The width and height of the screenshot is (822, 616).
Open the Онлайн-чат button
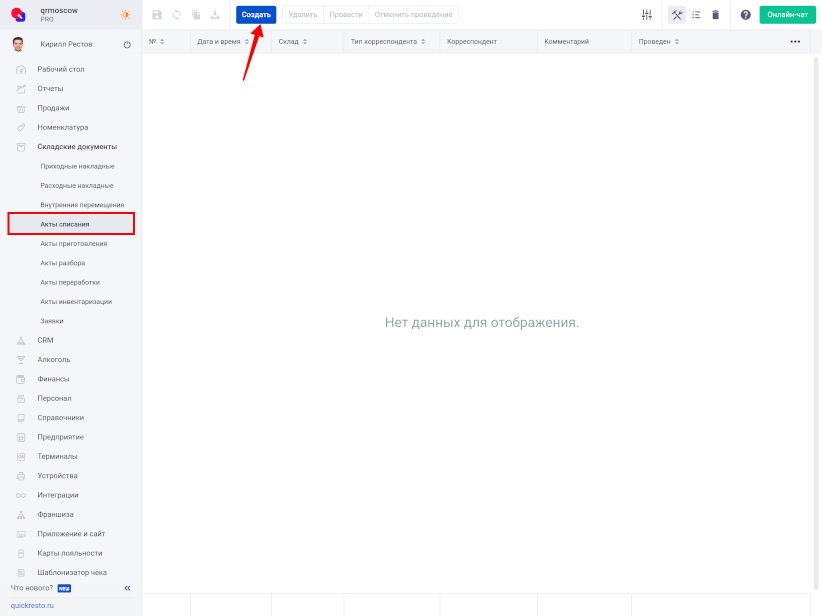(x=787, y=15)
